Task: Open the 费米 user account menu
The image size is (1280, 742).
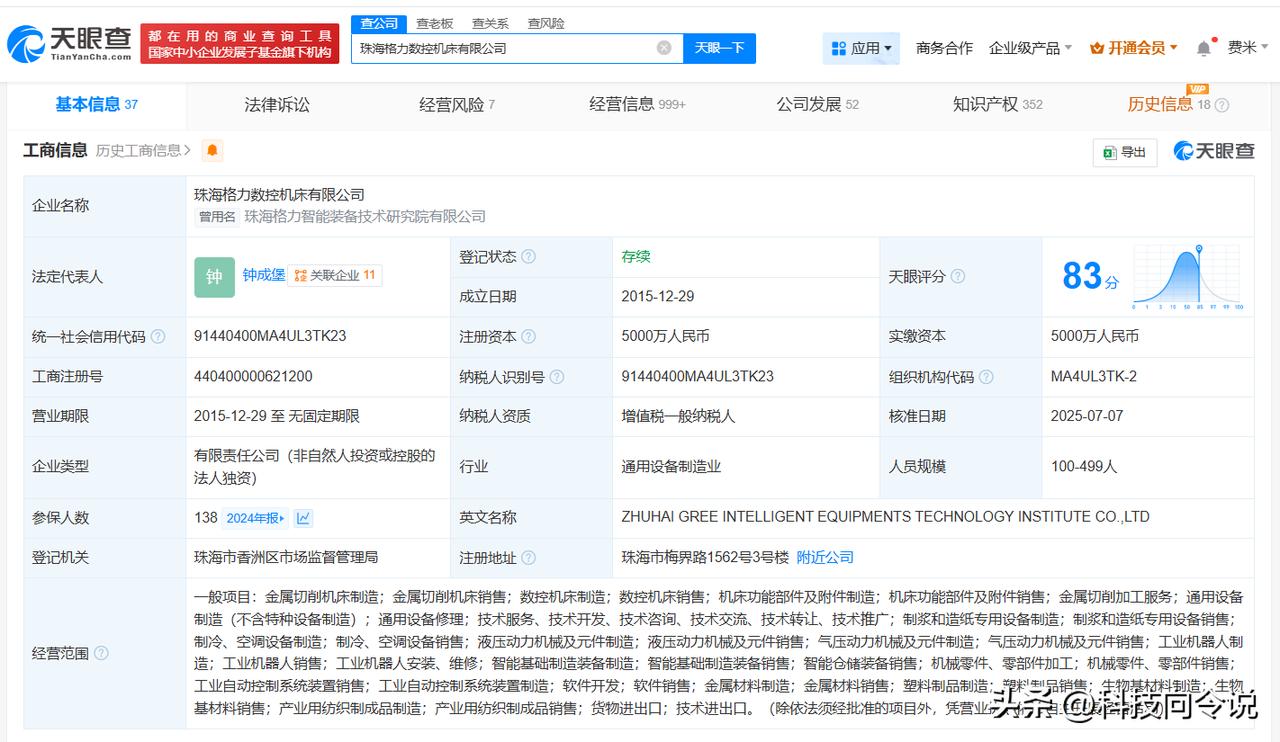Action: tap(1246, 48)
